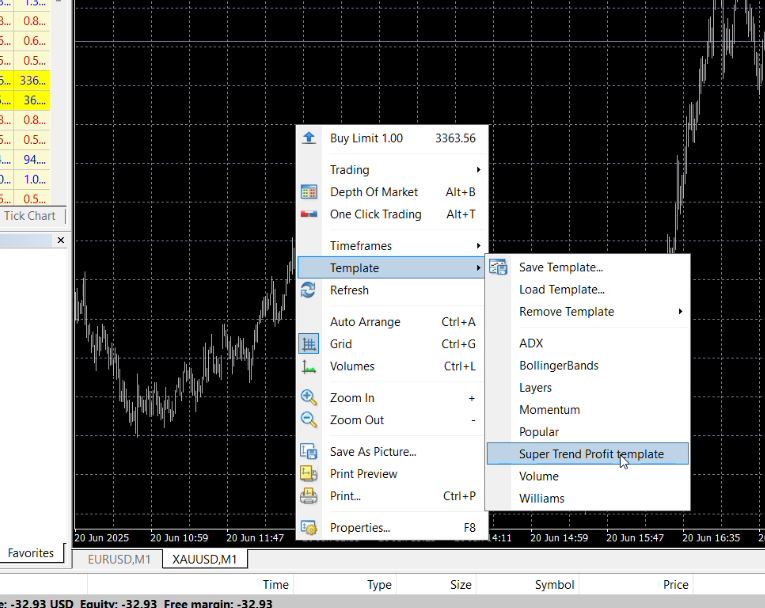Toggle the Grid display option
Screen dimensions: 765x608
click(x=340, y=344)
